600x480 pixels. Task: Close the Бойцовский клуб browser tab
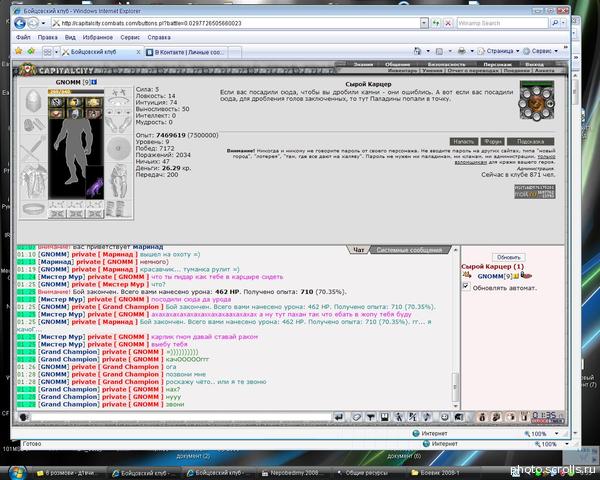139,52
